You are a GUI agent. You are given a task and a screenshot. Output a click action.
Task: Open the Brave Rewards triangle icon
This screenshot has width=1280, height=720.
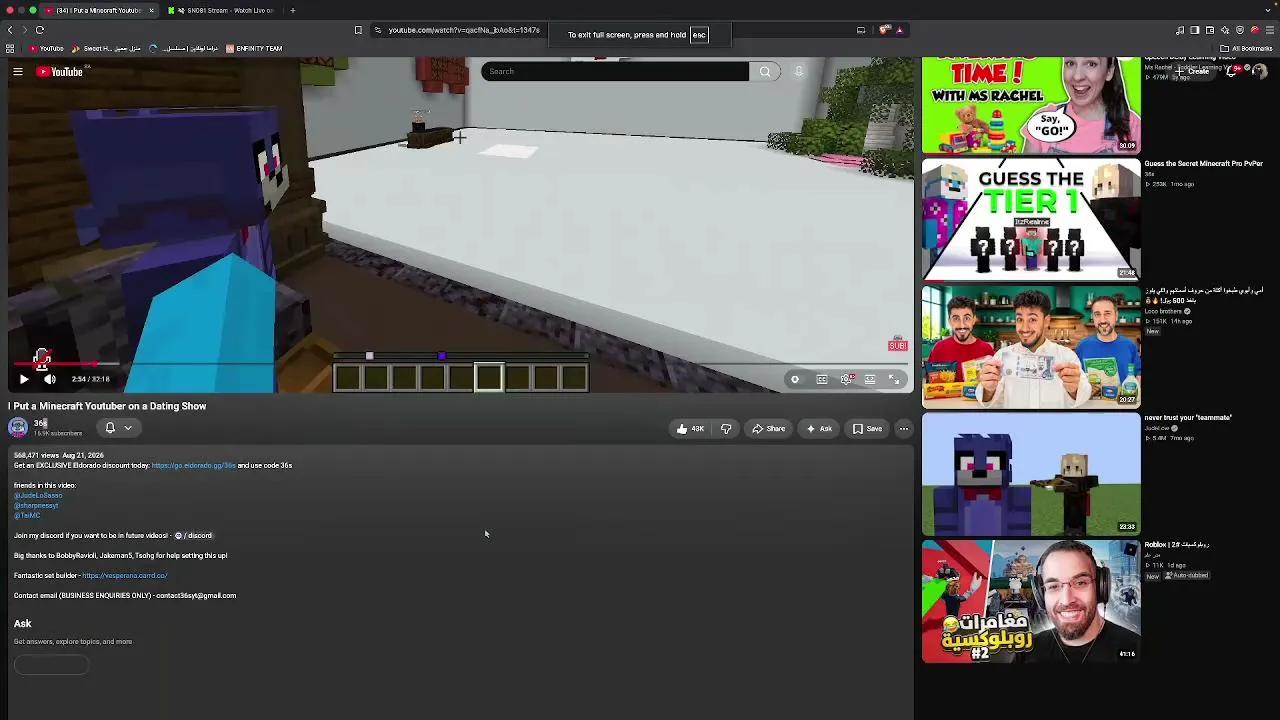coord(899,30)
